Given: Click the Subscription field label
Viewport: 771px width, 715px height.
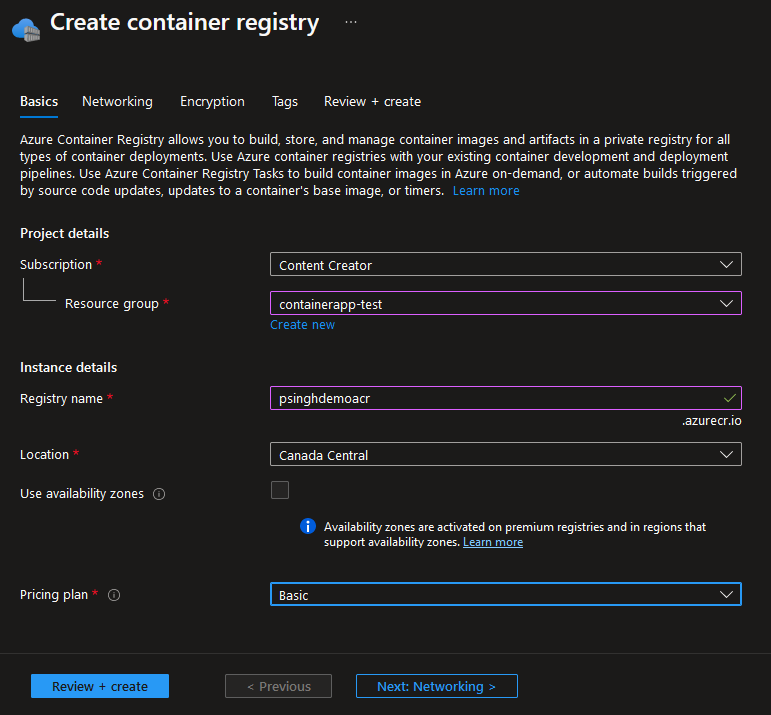Looking at the screenshot, I should point(56,265).
